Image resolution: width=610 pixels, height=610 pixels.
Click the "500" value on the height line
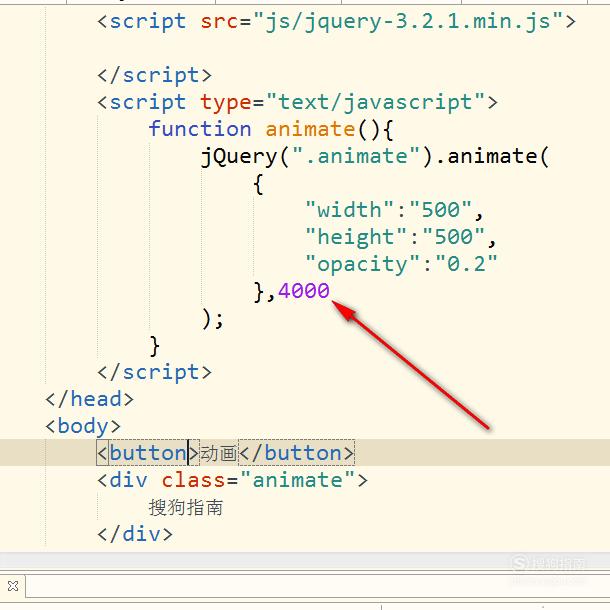(x=454, y=237)
